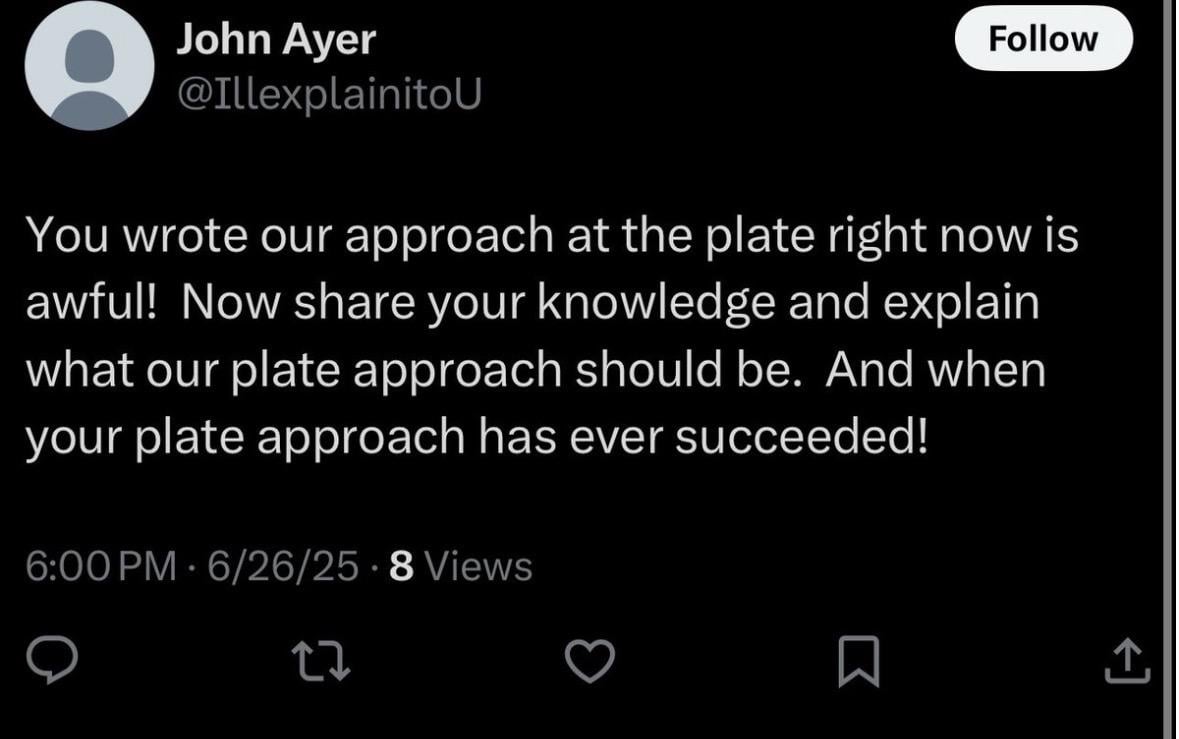Open John Ayer's default profile avatar

[89, 66]
